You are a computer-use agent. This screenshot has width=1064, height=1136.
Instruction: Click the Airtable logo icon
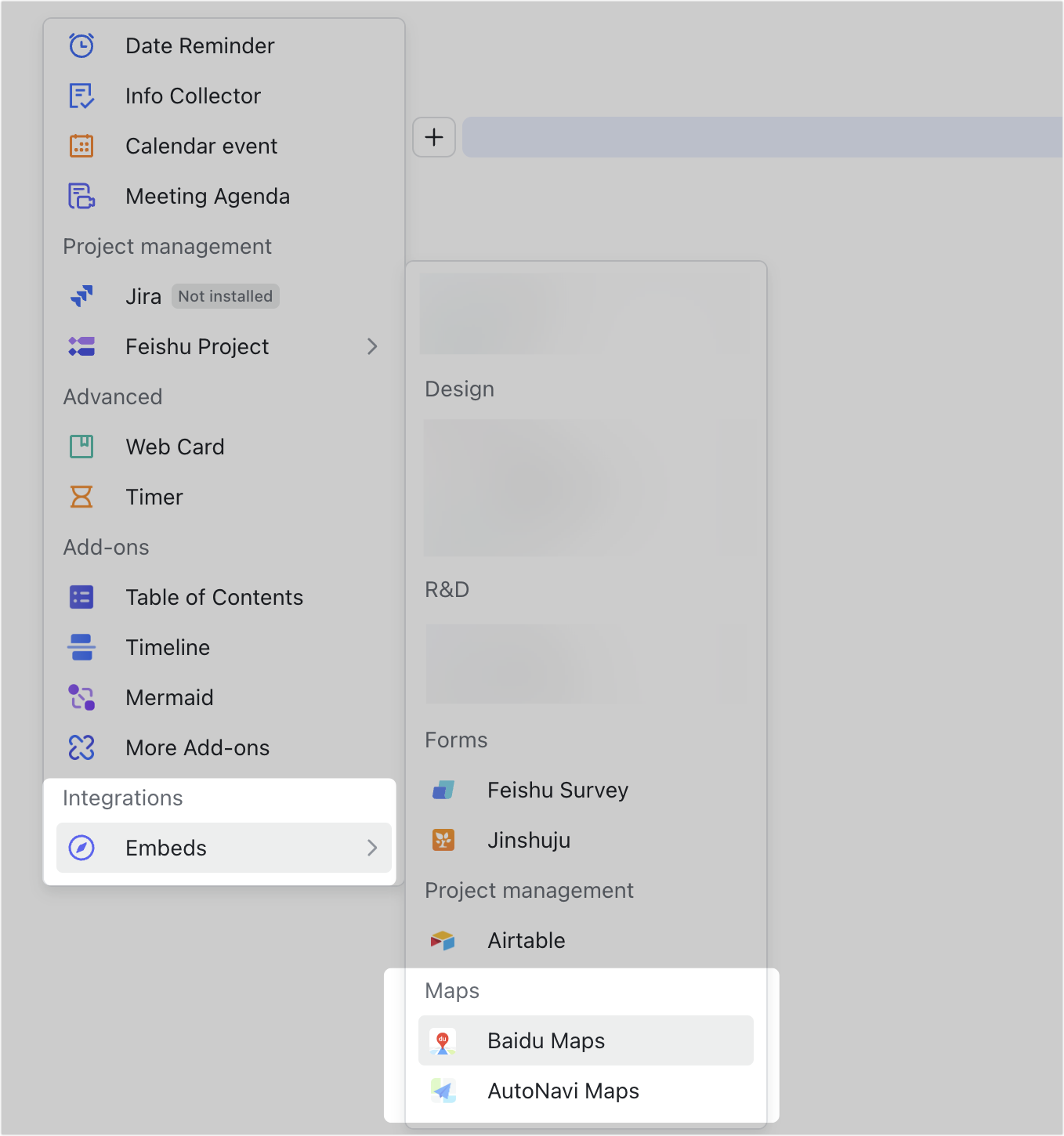coord(443,940)
